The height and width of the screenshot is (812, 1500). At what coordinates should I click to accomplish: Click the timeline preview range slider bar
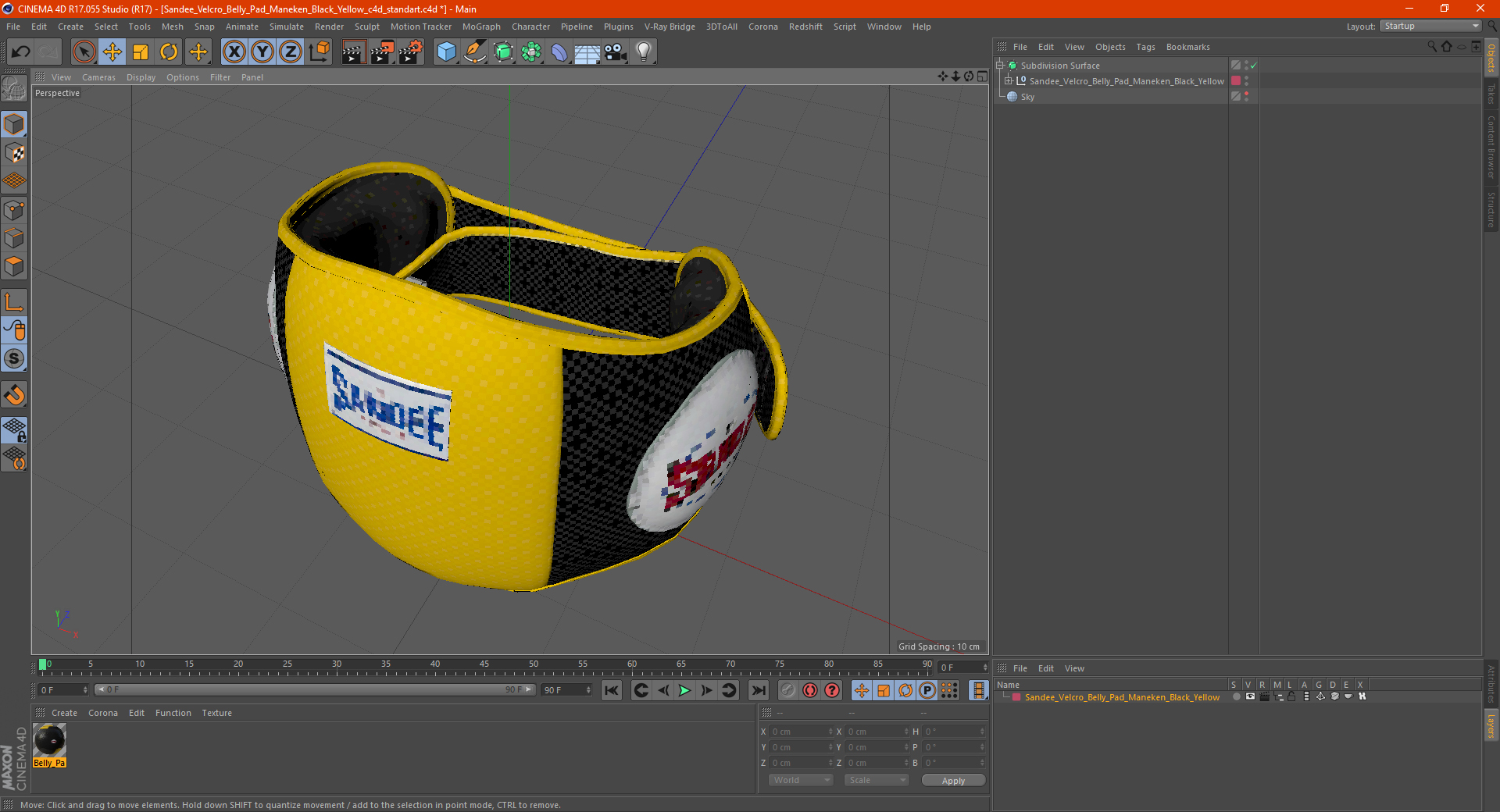click(314, 689)
